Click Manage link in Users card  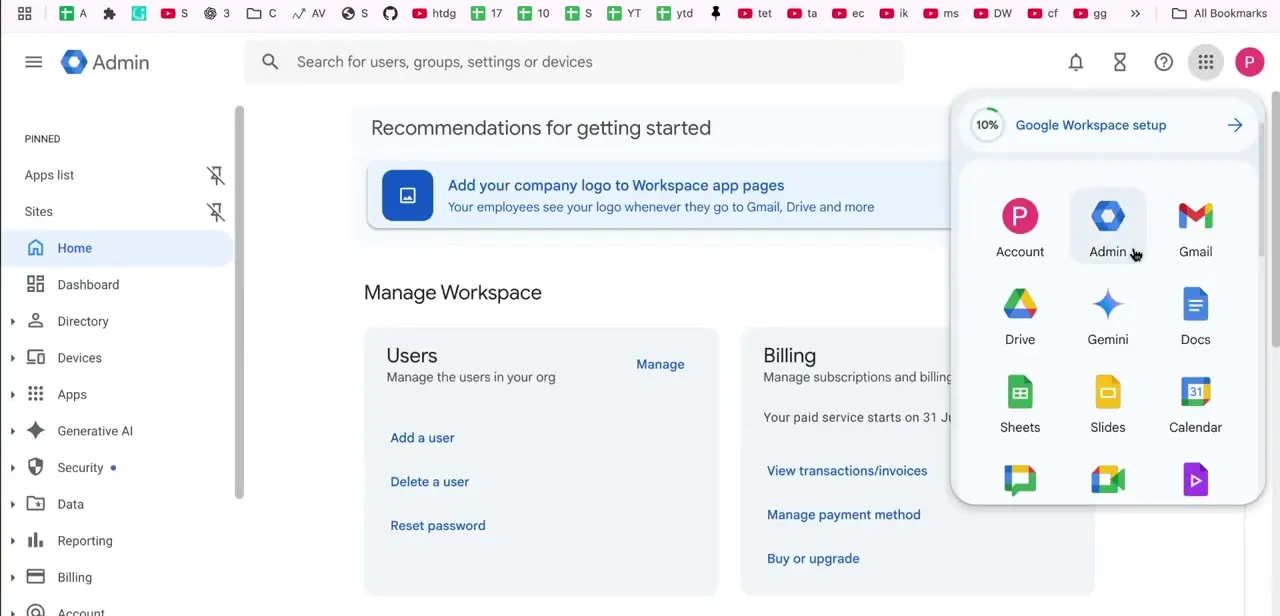point(660,364)
